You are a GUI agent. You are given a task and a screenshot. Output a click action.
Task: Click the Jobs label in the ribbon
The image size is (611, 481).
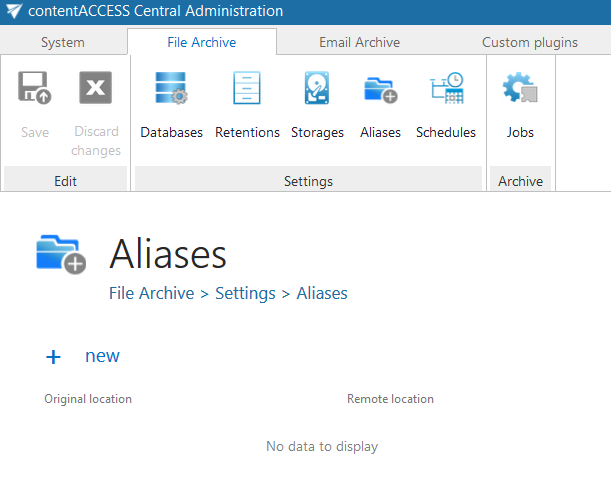pyautogui.click(x=520, y=133)
